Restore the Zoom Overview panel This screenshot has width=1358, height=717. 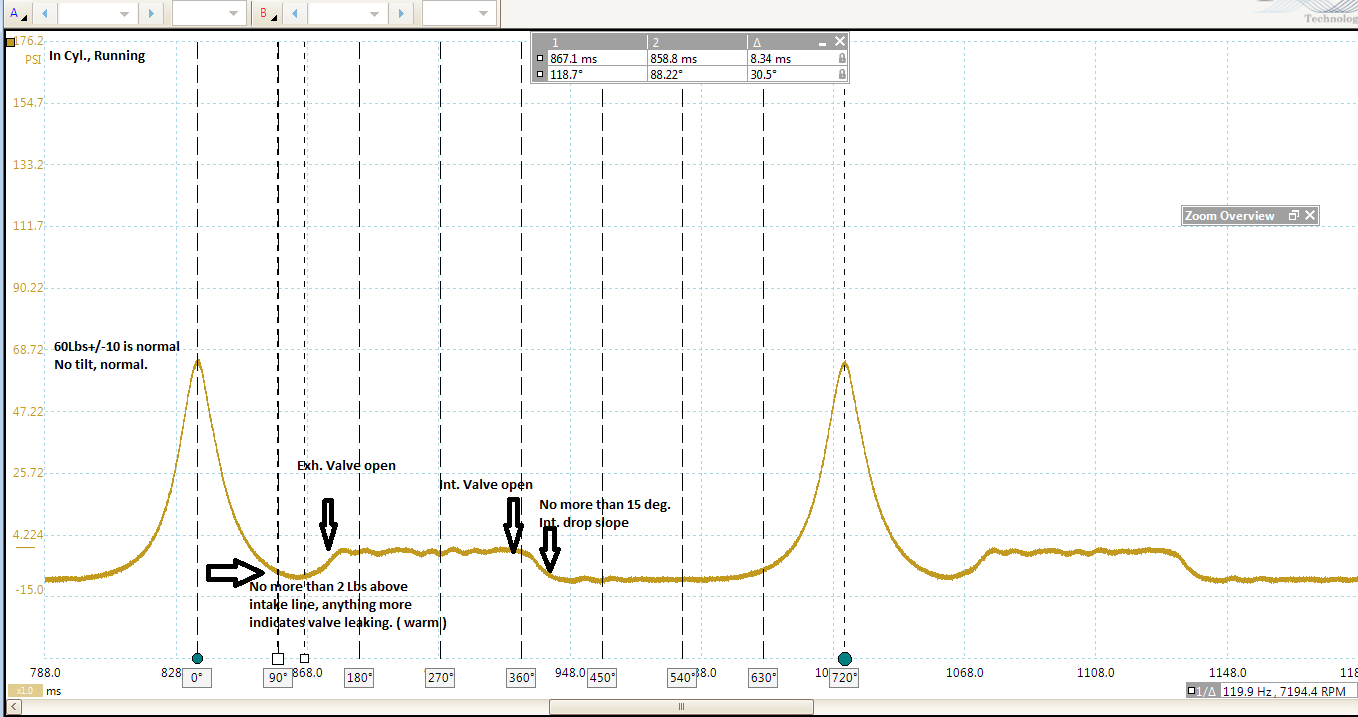pos(1293,216)
